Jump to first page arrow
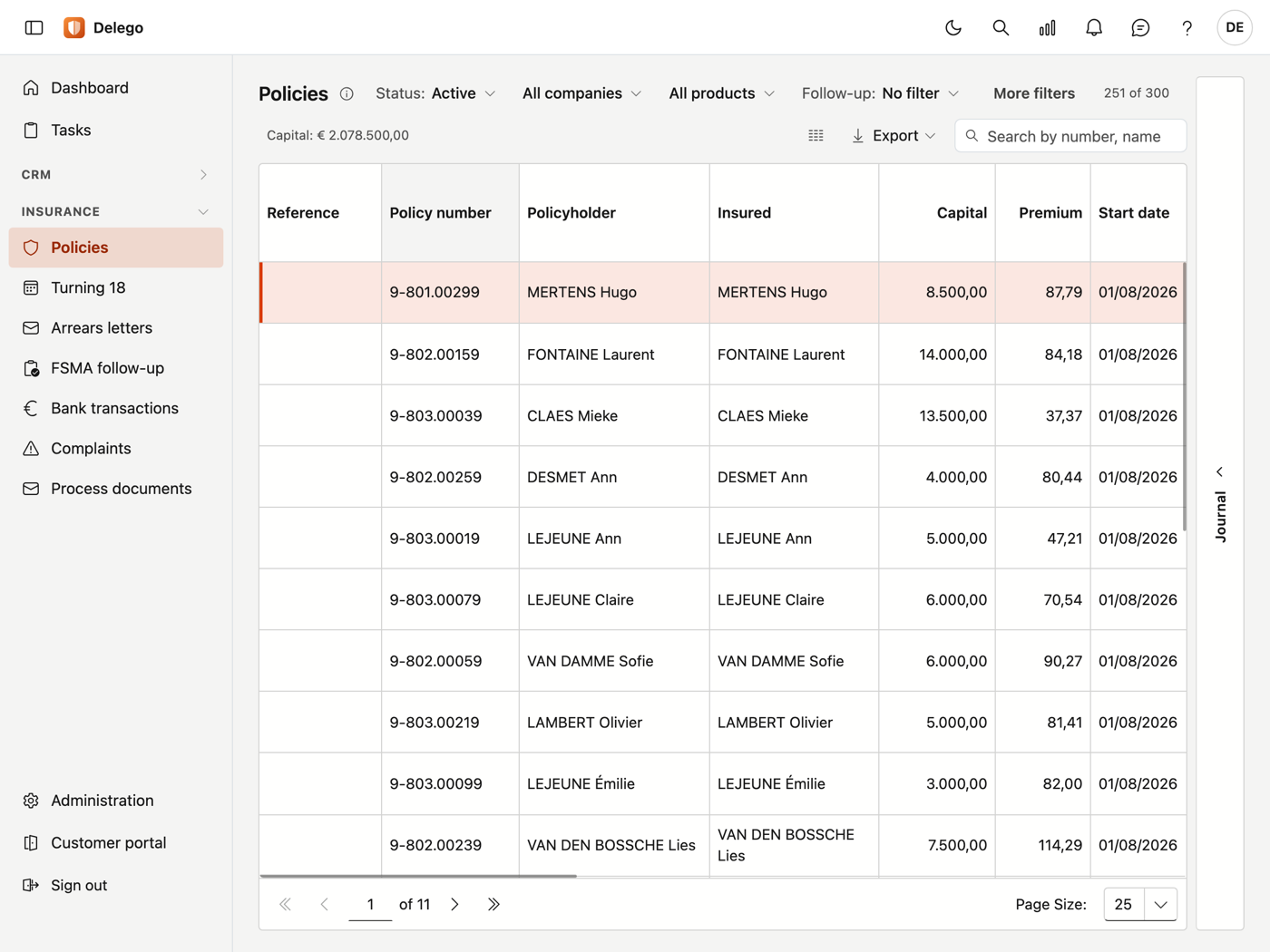 [x=285, y=904]
